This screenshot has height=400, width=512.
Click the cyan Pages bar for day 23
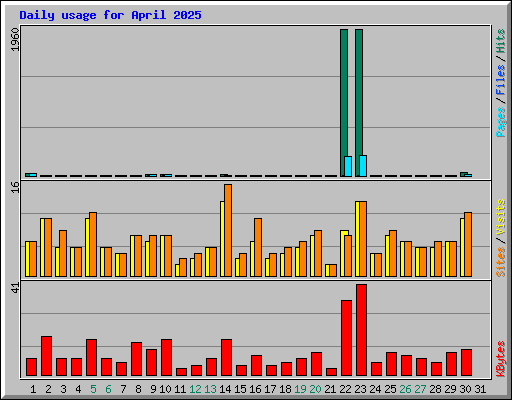(363, 166)
